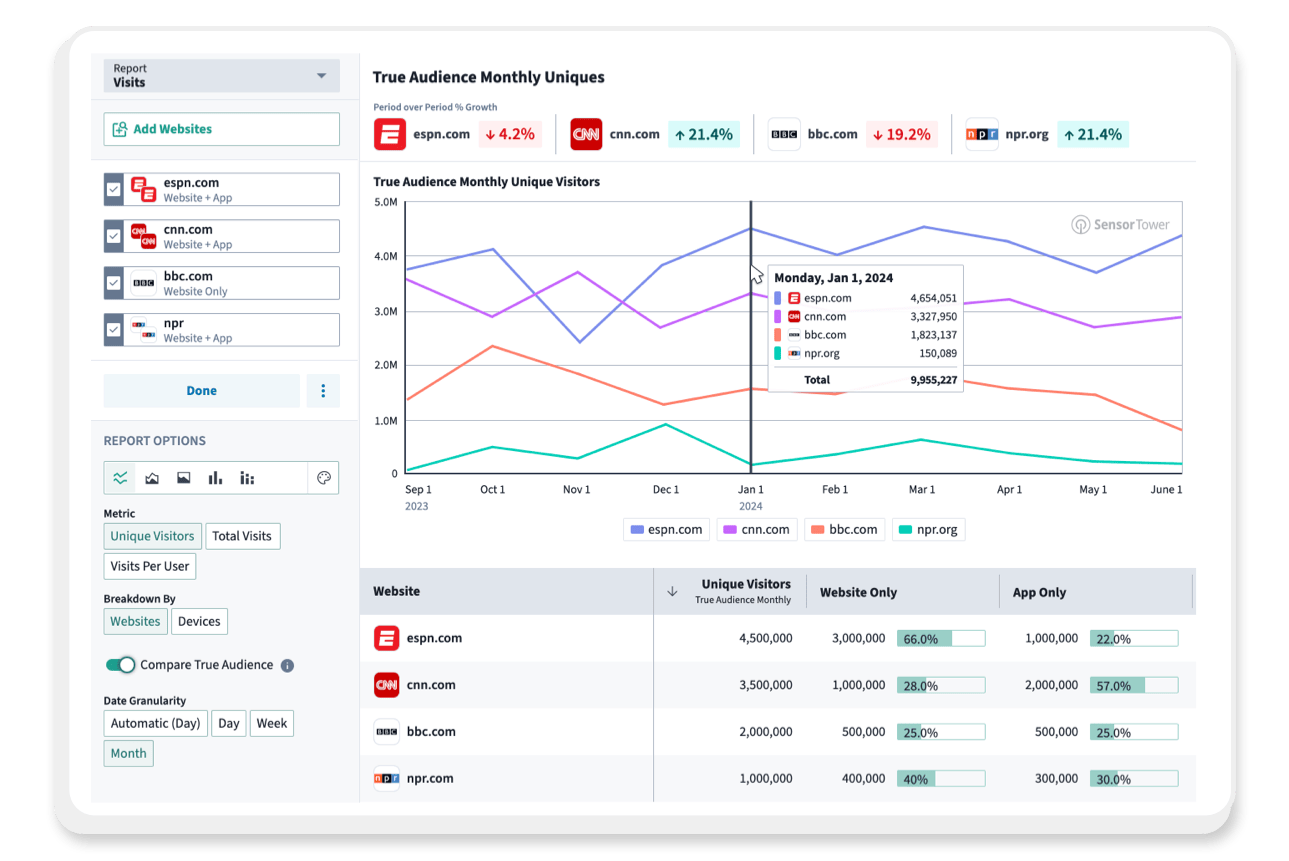Set date granularity to Week
This screenshot has height=861, width=1289.
tap(271, 723)
